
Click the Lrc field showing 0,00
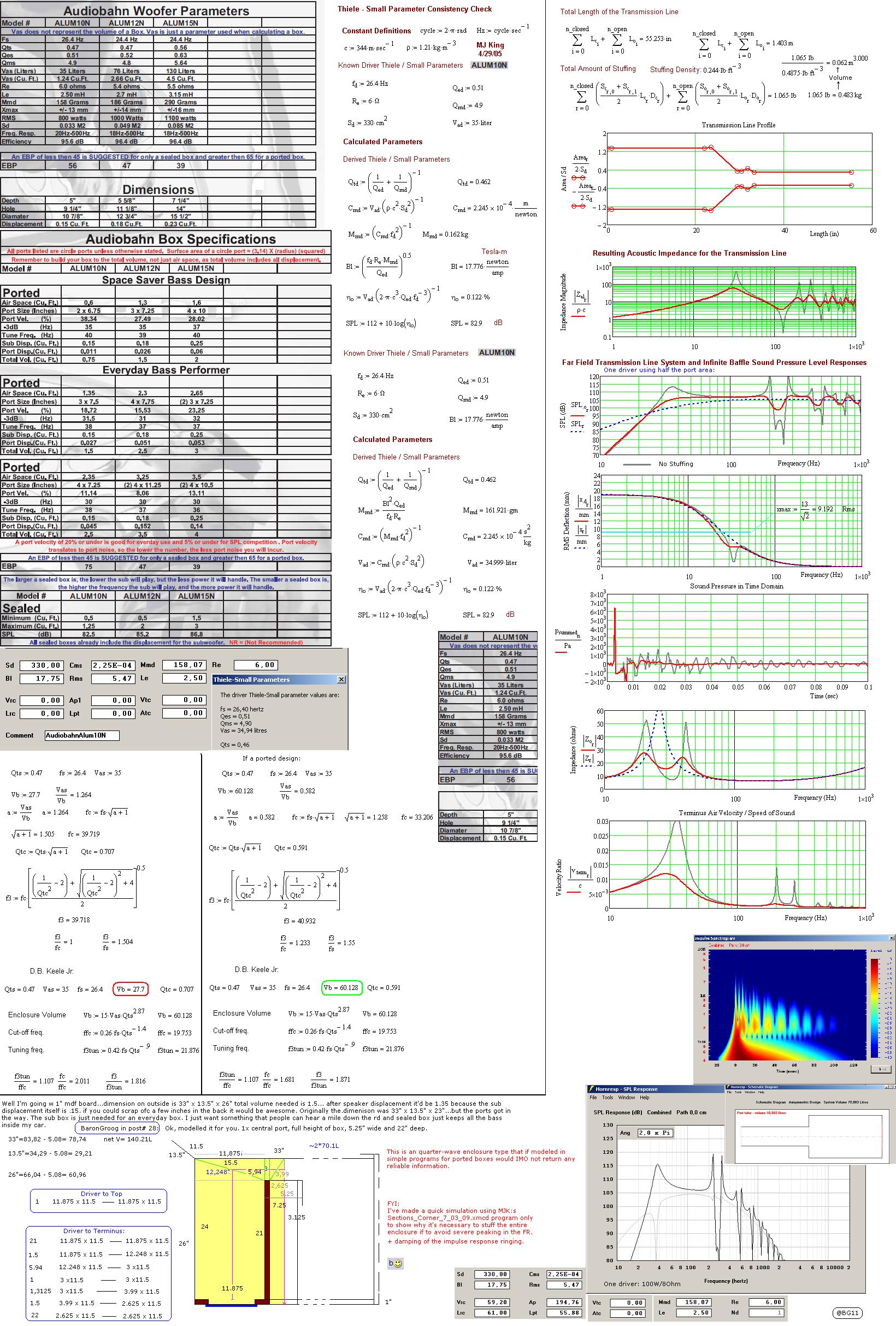[41, 713]
